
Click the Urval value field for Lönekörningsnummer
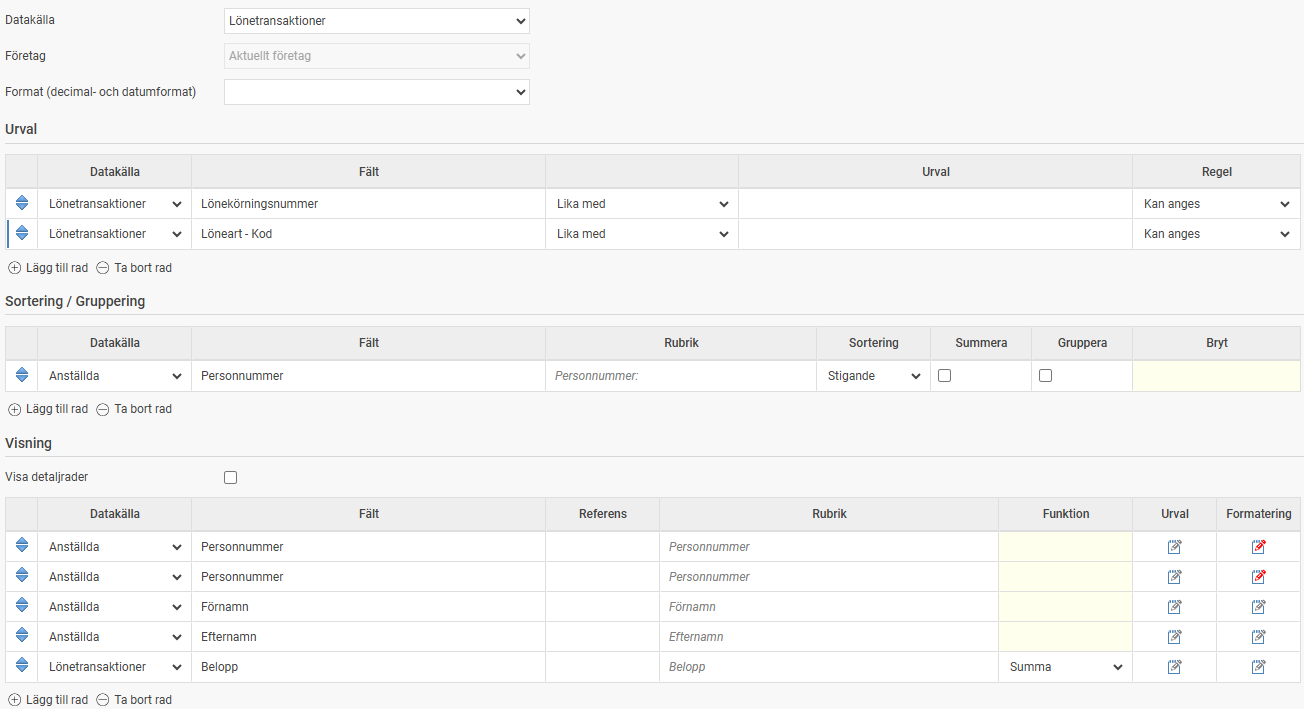coord(934,204)
